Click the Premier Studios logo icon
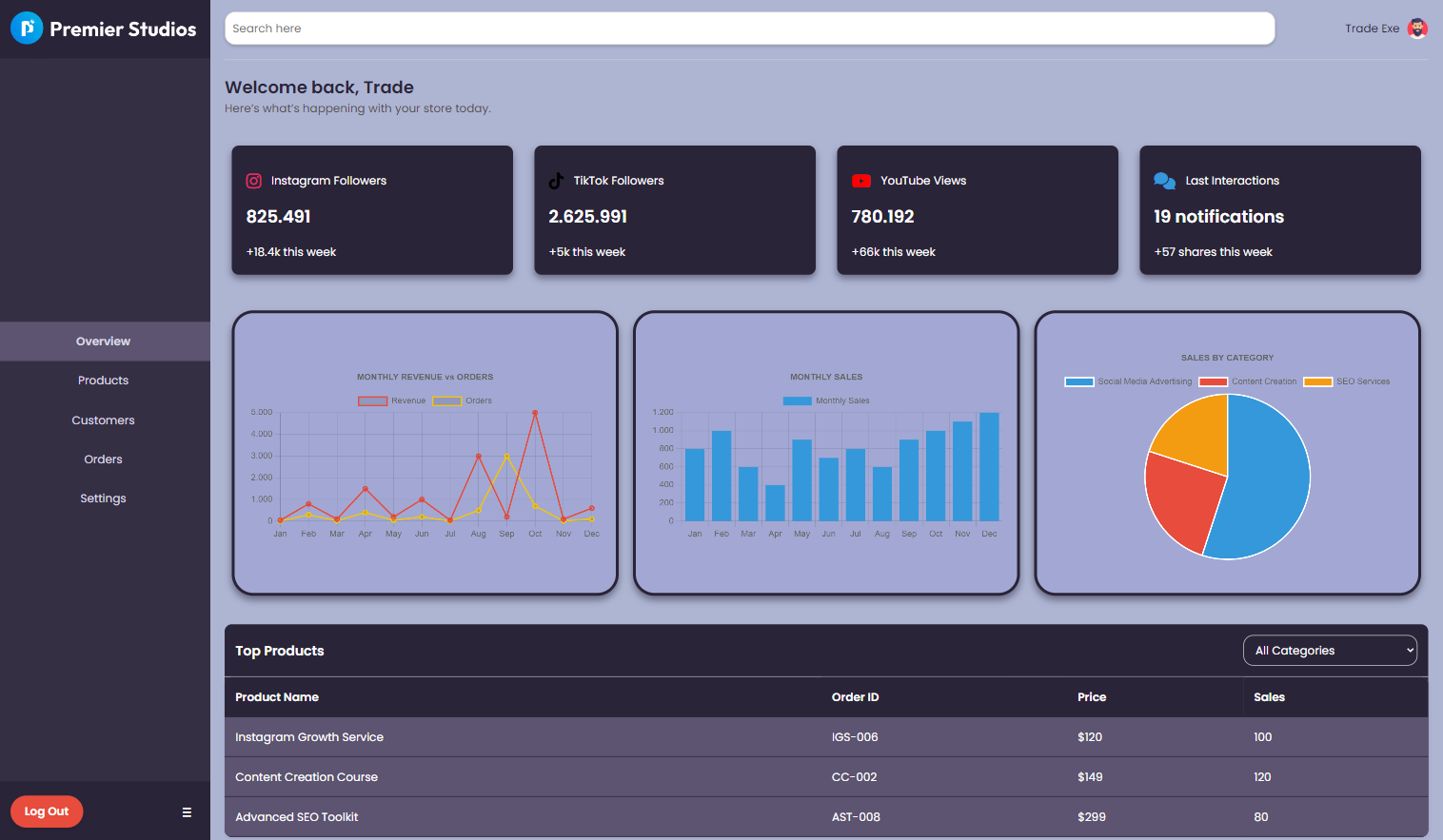 pos(26,28)
